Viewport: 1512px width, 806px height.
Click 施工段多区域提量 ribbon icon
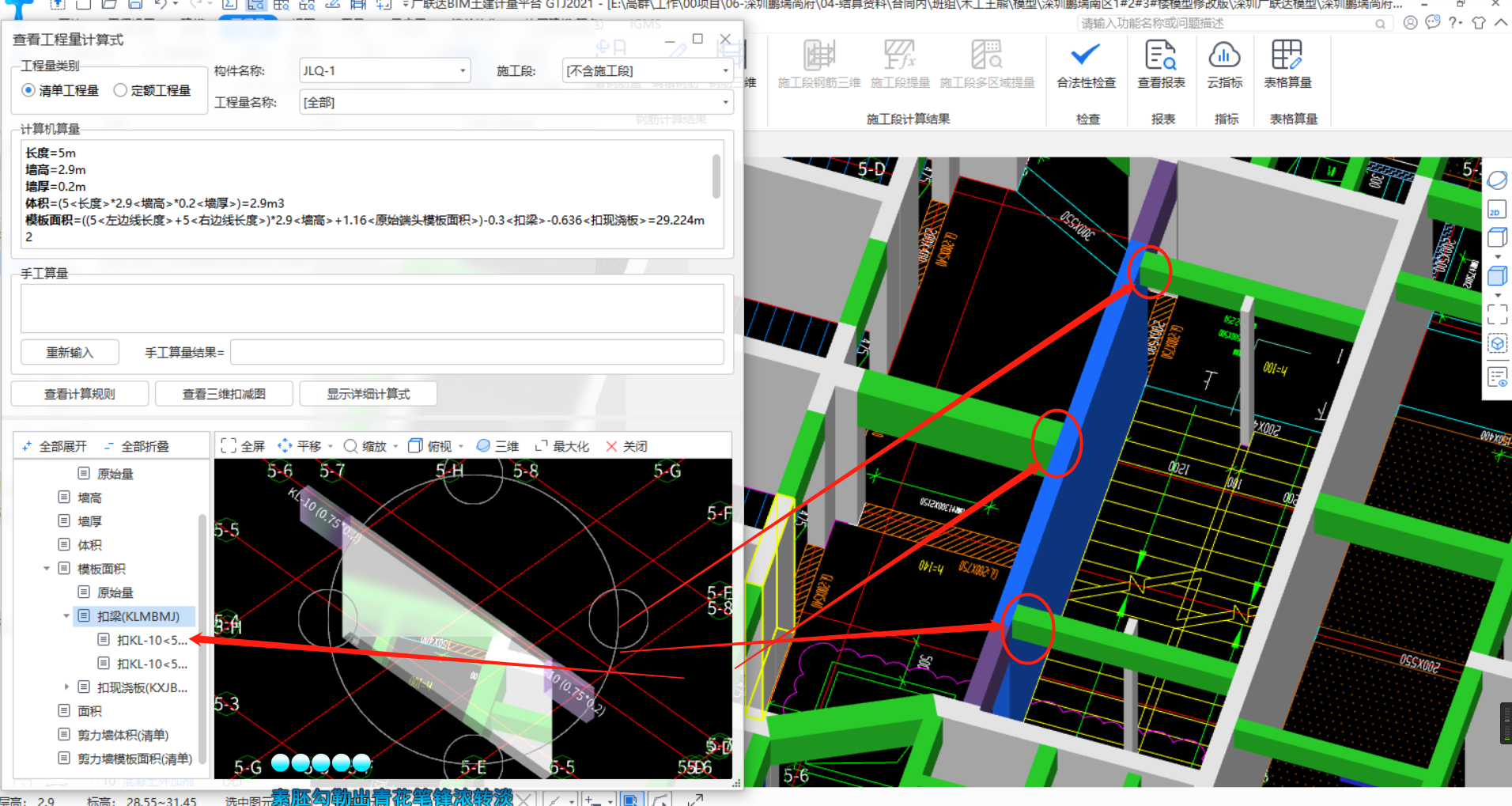987,65
